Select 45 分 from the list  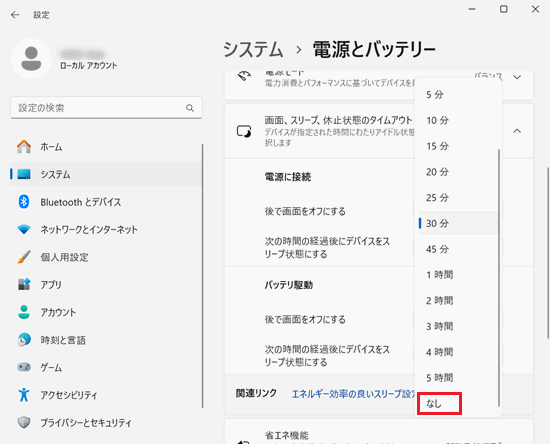pyautogui.click(x=457, y=249)
